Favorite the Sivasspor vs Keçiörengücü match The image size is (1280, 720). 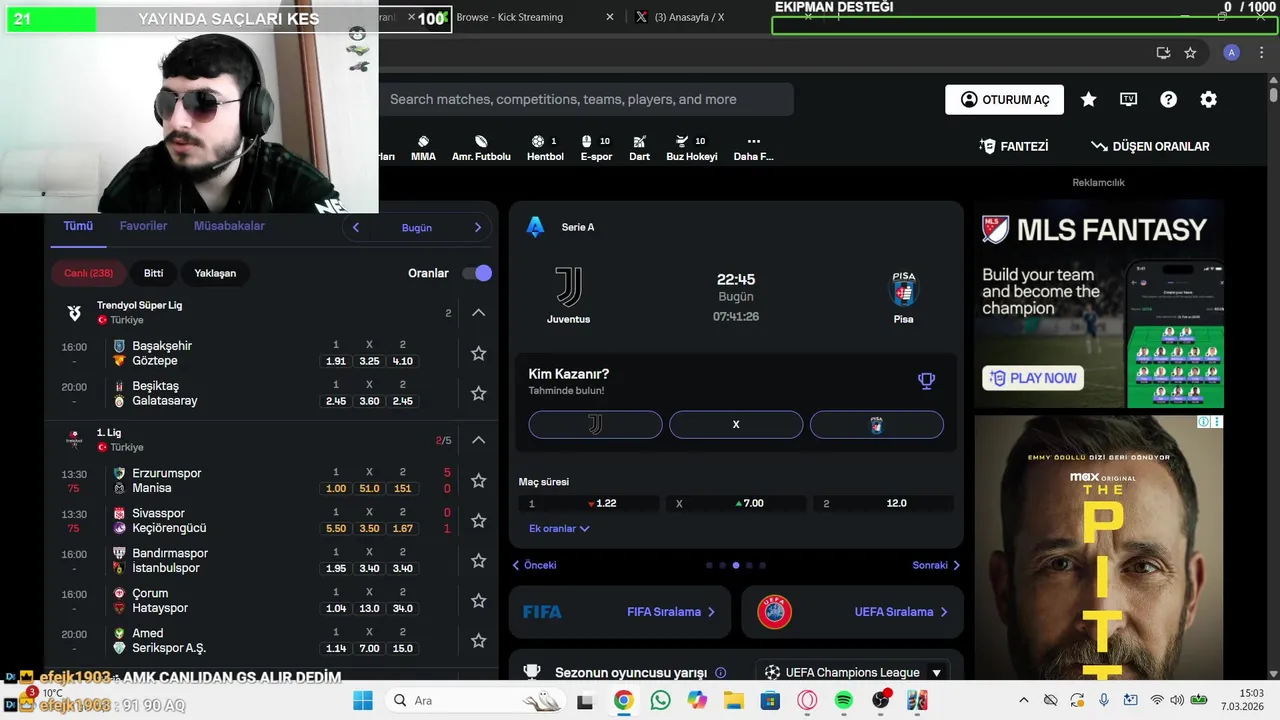click(x=478, y=521)
